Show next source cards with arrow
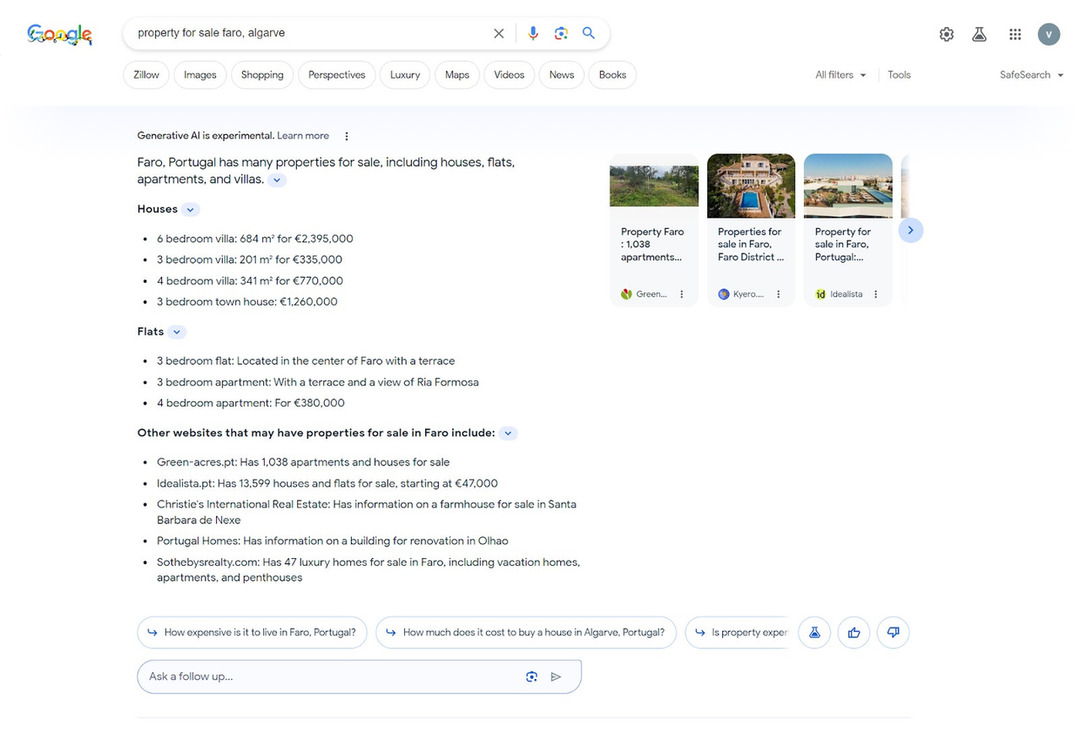The image size is (1080, 733). [x=911, y=230]
